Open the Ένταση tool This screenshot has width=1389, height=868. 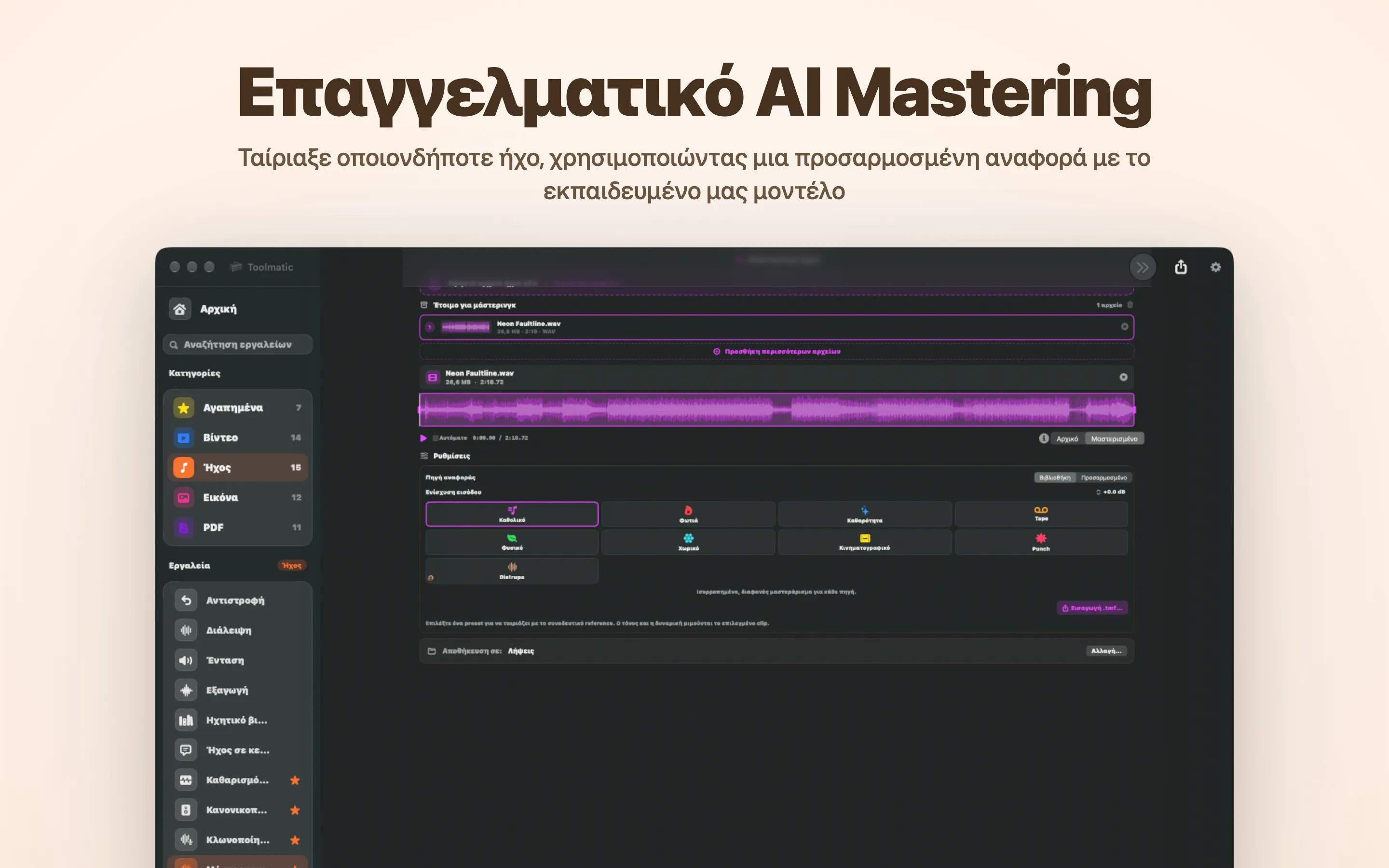click(x=238, y=660)
